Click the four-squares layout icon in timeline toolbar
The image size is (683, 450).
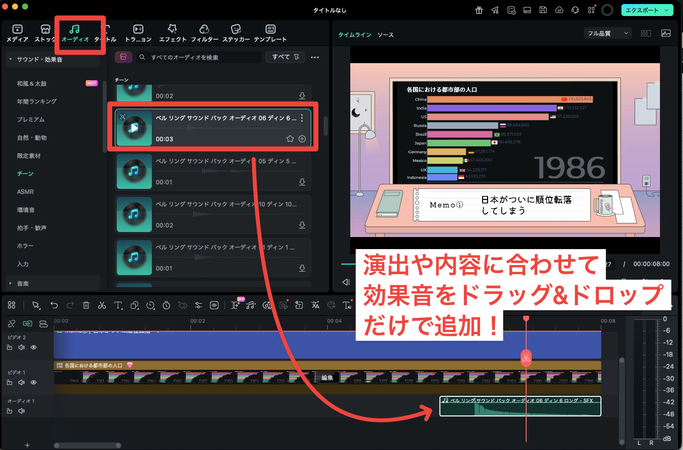point(11,305)
